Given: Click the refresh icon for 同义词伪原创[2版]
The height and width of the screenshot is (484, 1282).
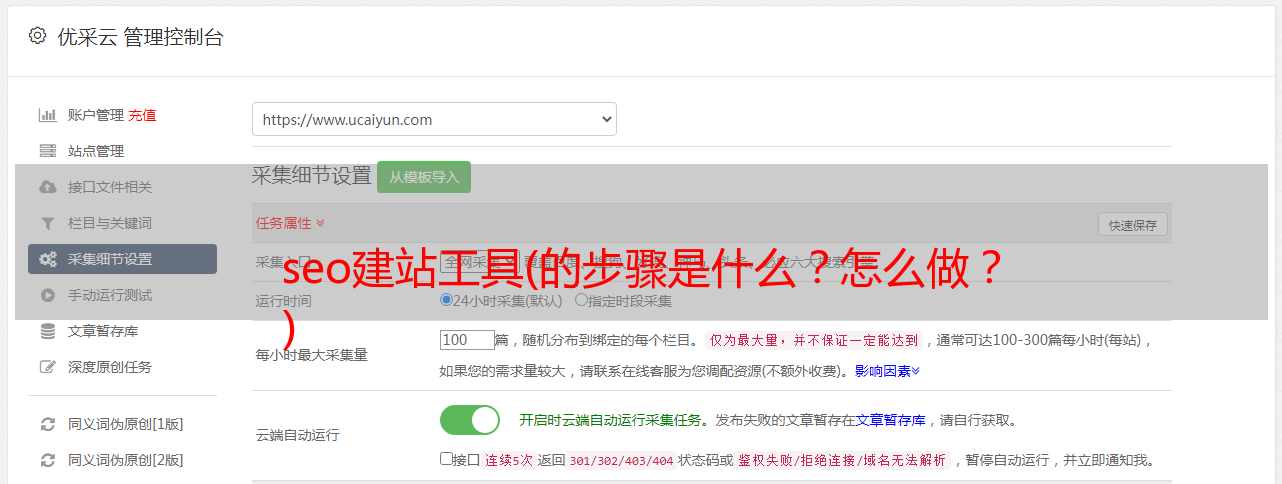Looking at the screenshot, I should point(47,460).
